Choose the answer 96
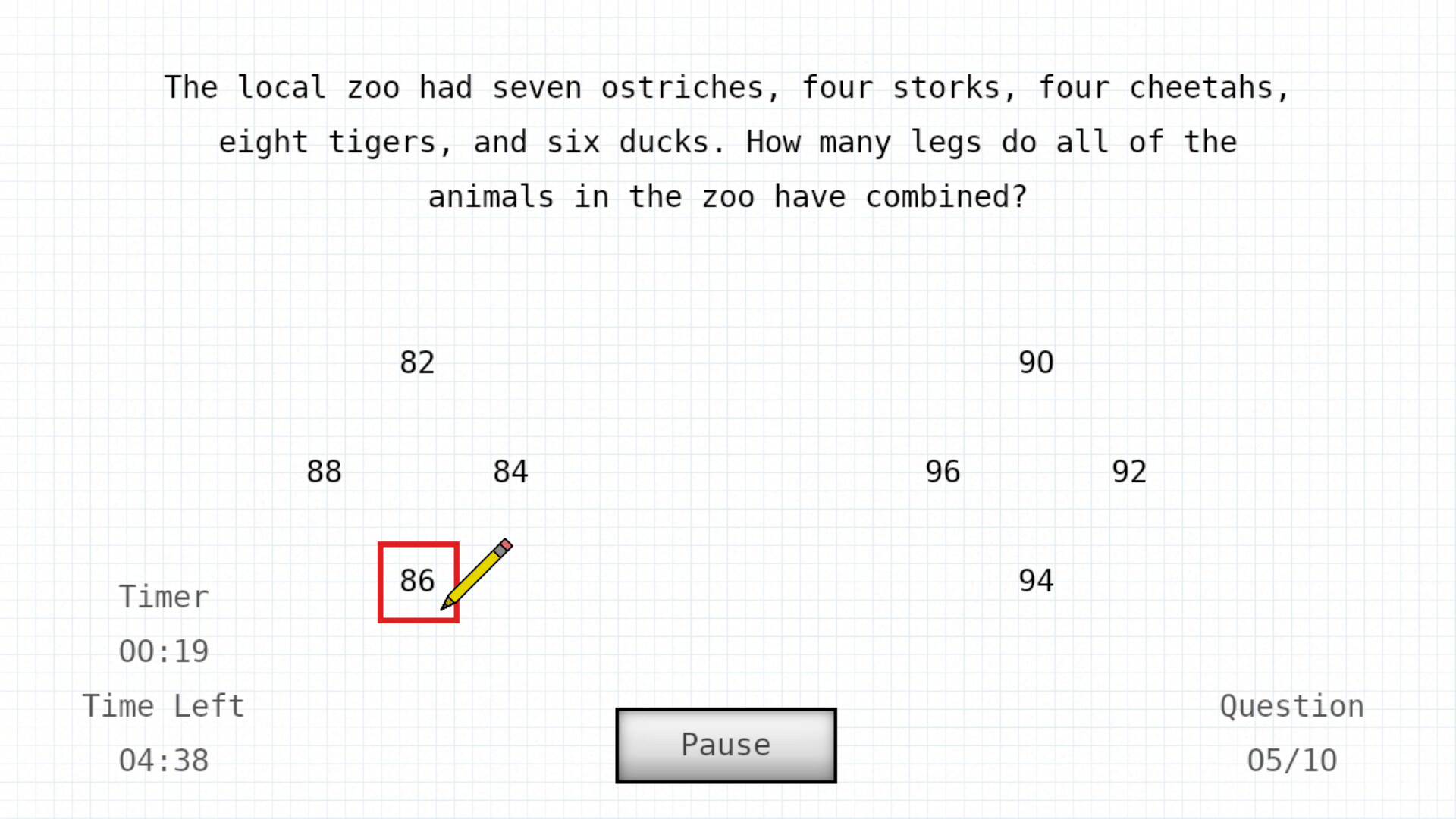The height and width of the screenshot is (819, 1456). click(x=943, y=472)
